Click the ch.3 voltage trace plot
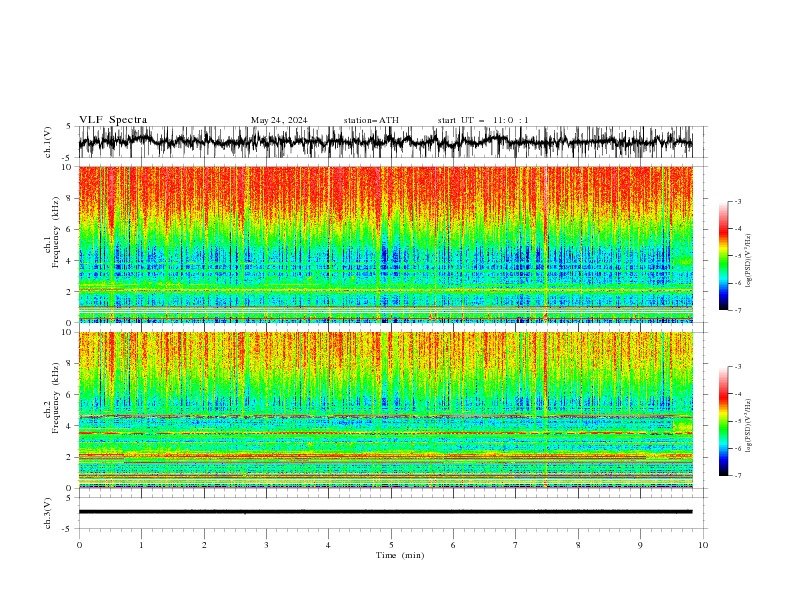 point(385,513)
